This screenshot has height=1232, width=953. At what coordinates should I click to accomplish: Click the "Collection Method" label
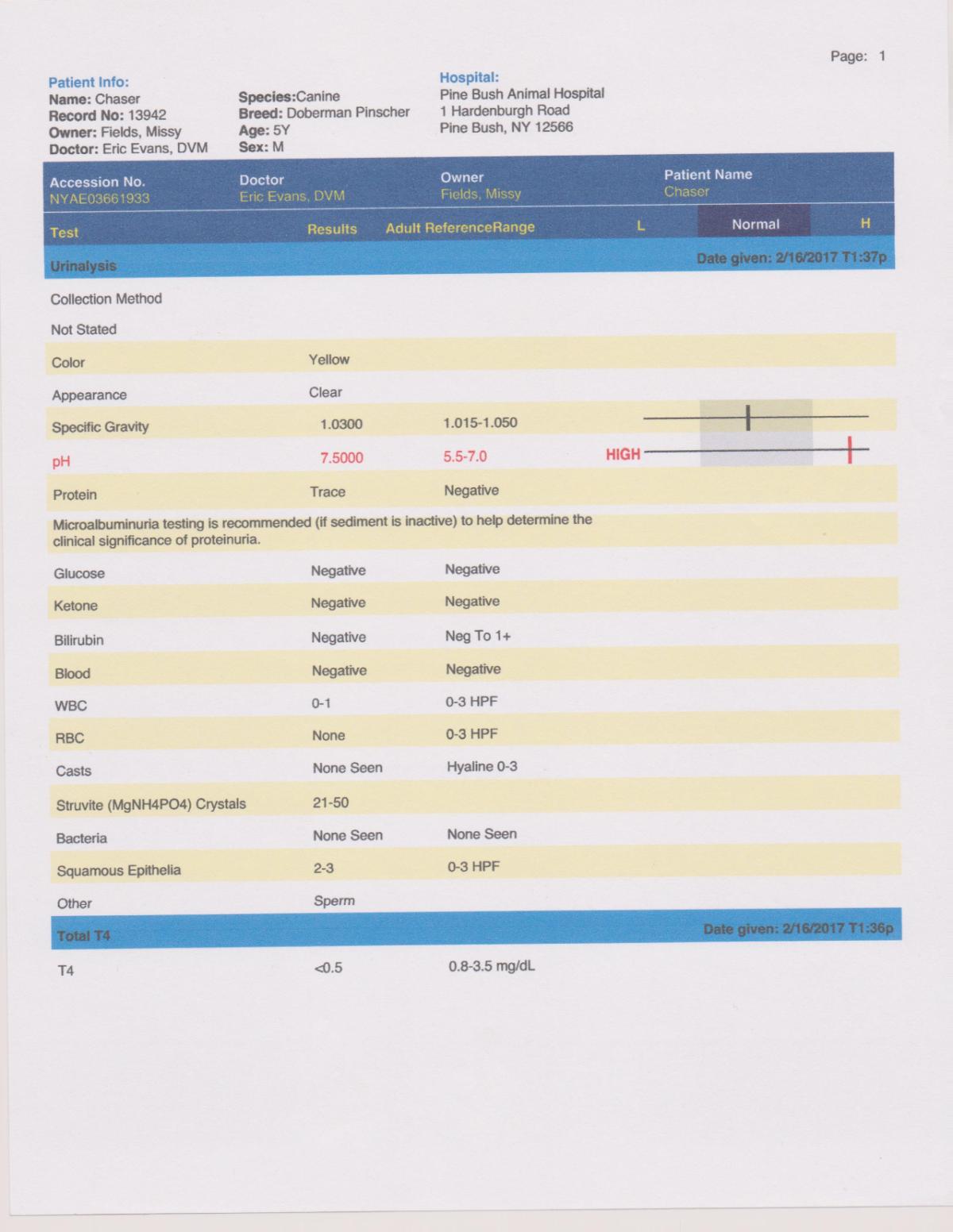click(106, 299)
